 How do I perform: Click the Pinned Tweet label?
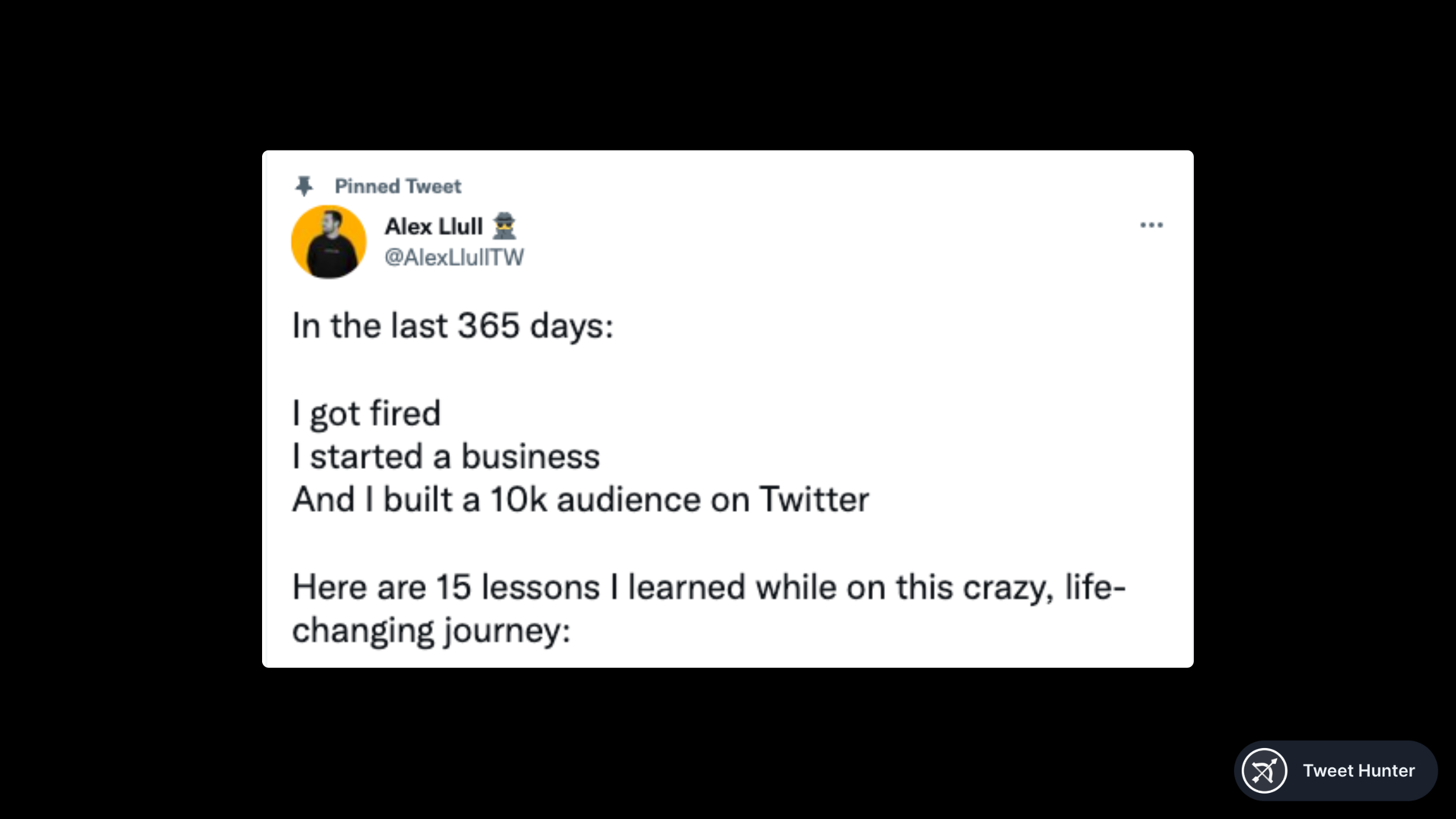(397, 186)
